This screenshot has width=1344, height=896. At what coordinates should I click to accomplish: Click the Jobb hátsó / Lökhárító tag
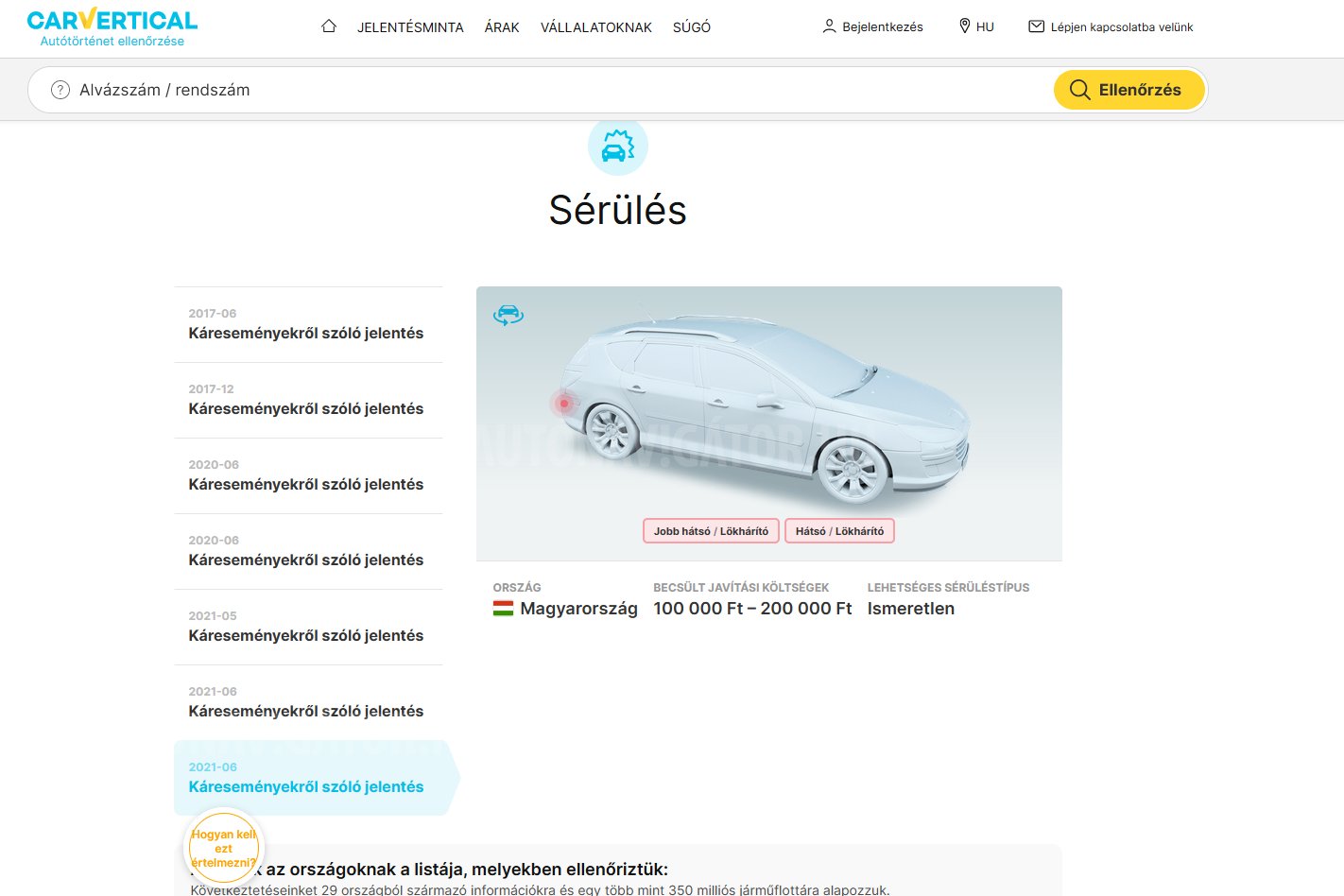pos(711,531)
